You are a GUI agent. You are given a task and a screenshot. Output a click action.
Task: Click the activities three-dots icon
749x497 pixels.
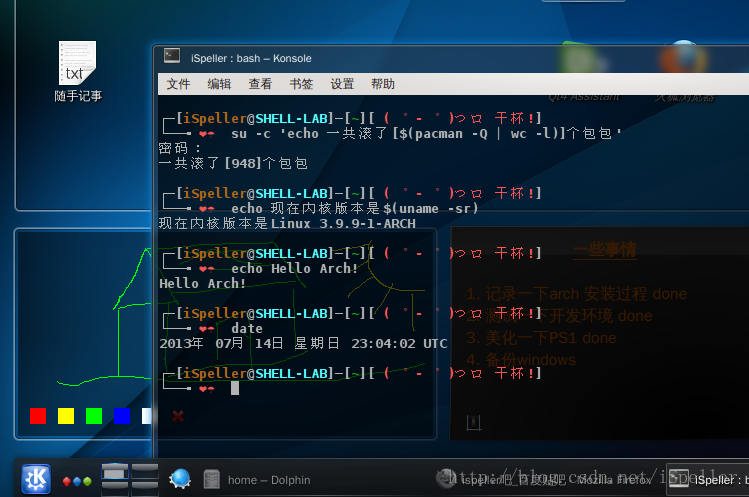click(77, 481)
